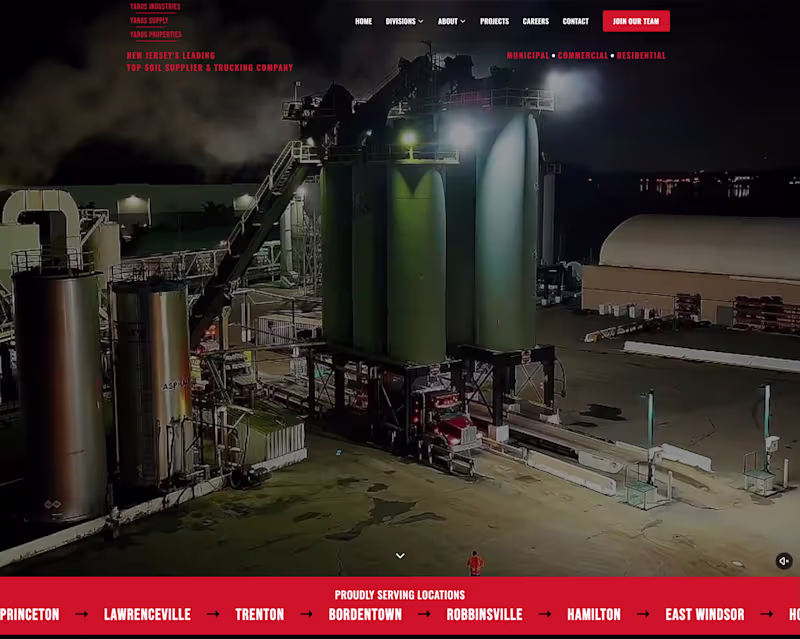
Task: Select the Hamilton location
Action: (594, 614)
